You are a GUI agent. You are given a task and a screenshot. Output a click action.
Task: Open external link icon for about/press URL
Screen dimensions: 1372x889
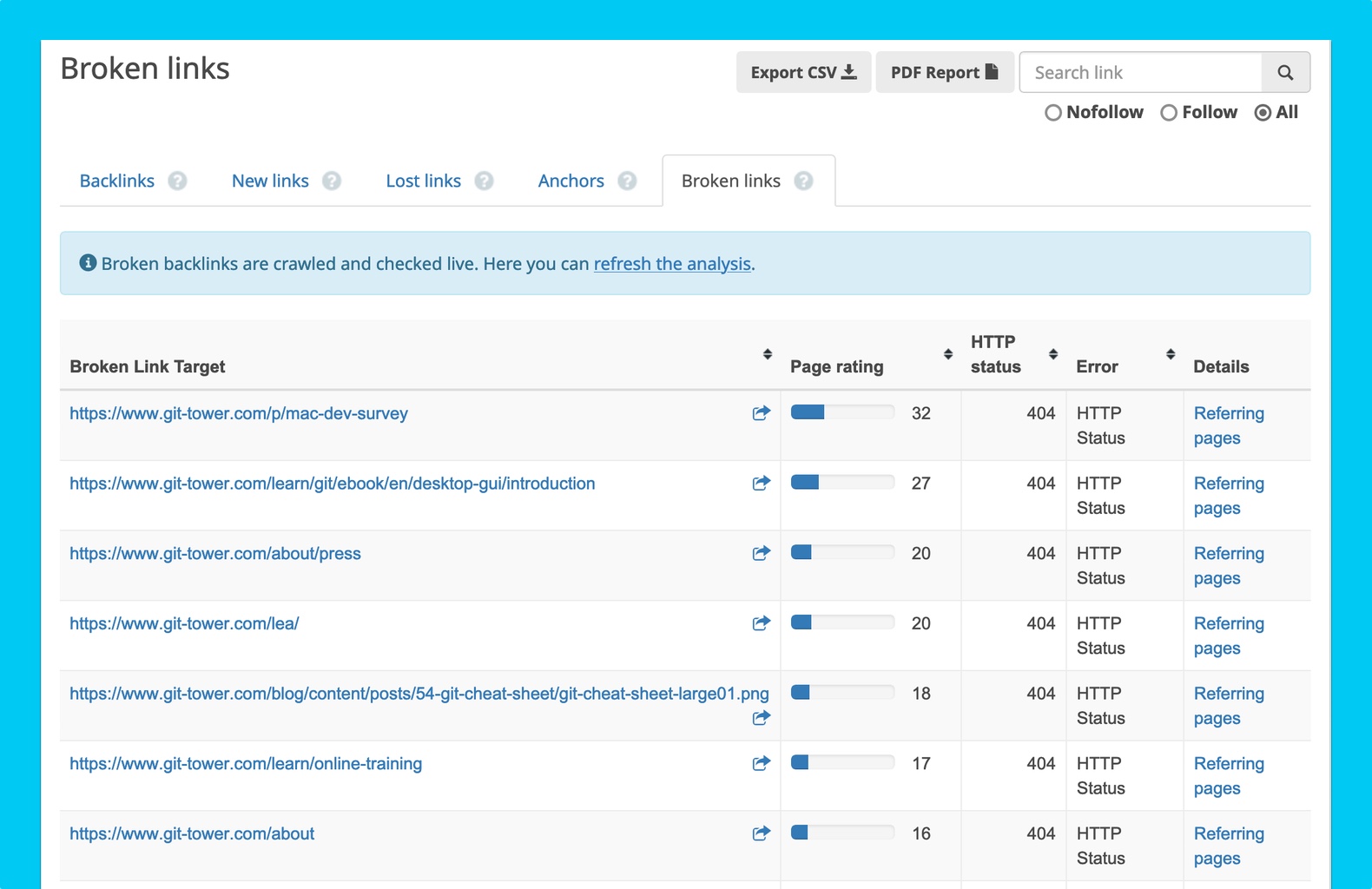(x=761, y=553)
